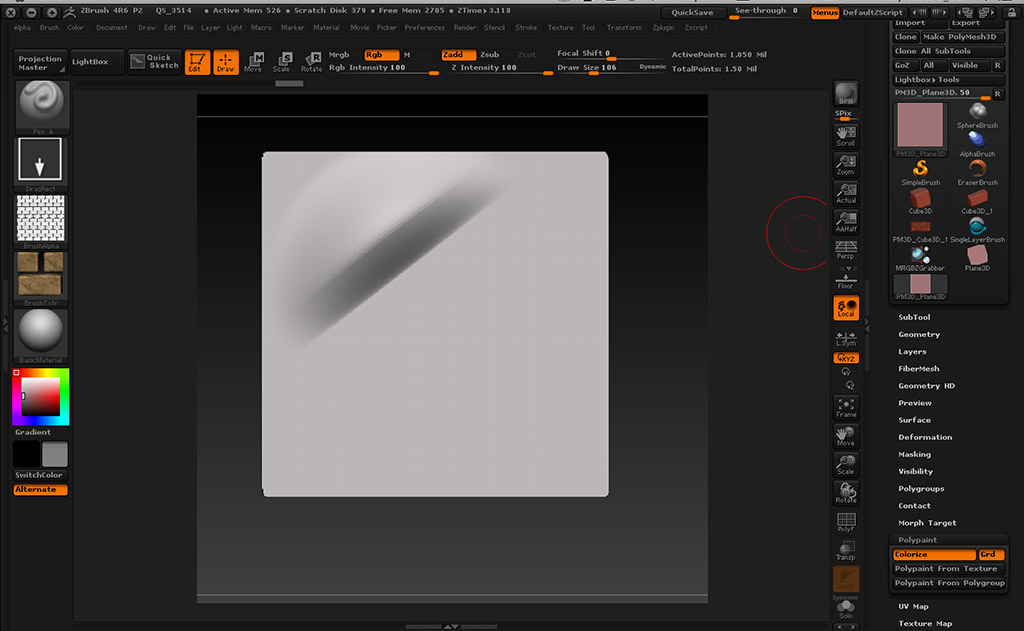This screenshot has height=631, width=1024.
Task: Toggle the Persp perspective mode
Action: tap(846, 249)
